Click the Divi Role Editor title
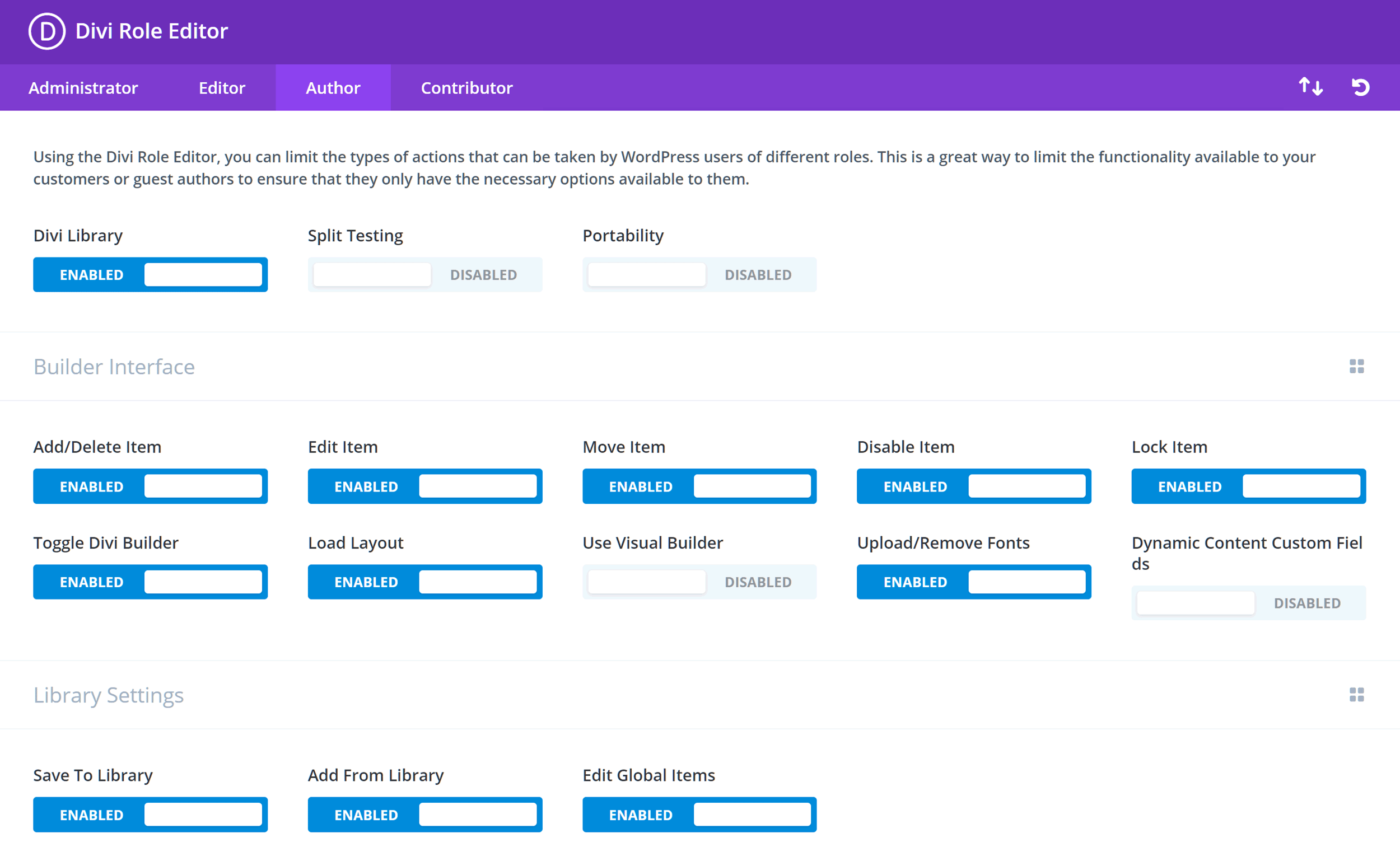The image size is (1400, 866). (x=152, y=31)
